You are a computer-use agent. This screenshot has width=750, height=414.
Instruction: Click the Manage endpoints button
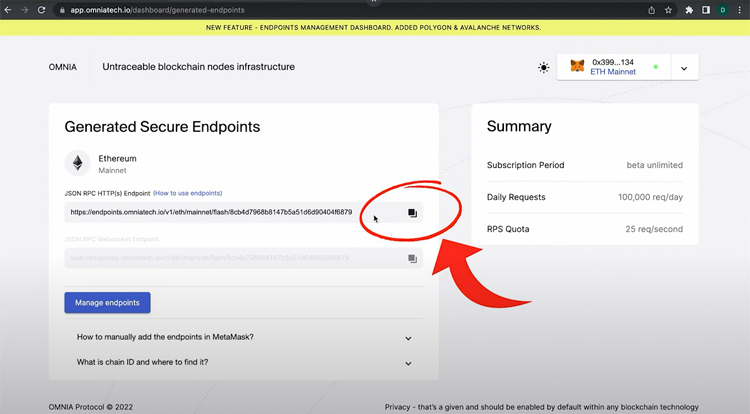pos(108,303)
